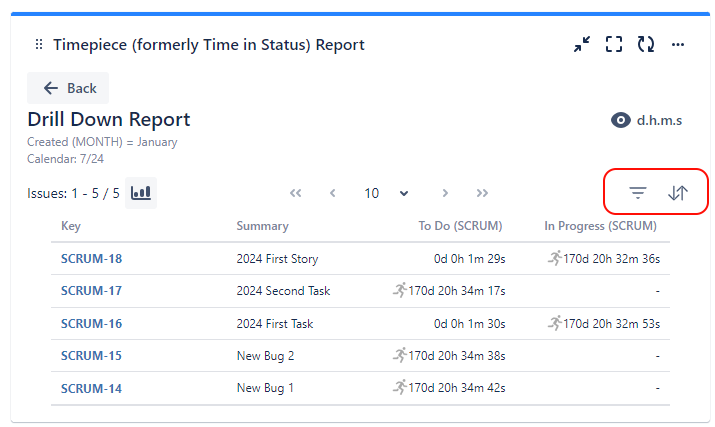The height and width of the screenshot is (427, 715).
Task: Go to the previous page
Action: click(x=332, y=193)
